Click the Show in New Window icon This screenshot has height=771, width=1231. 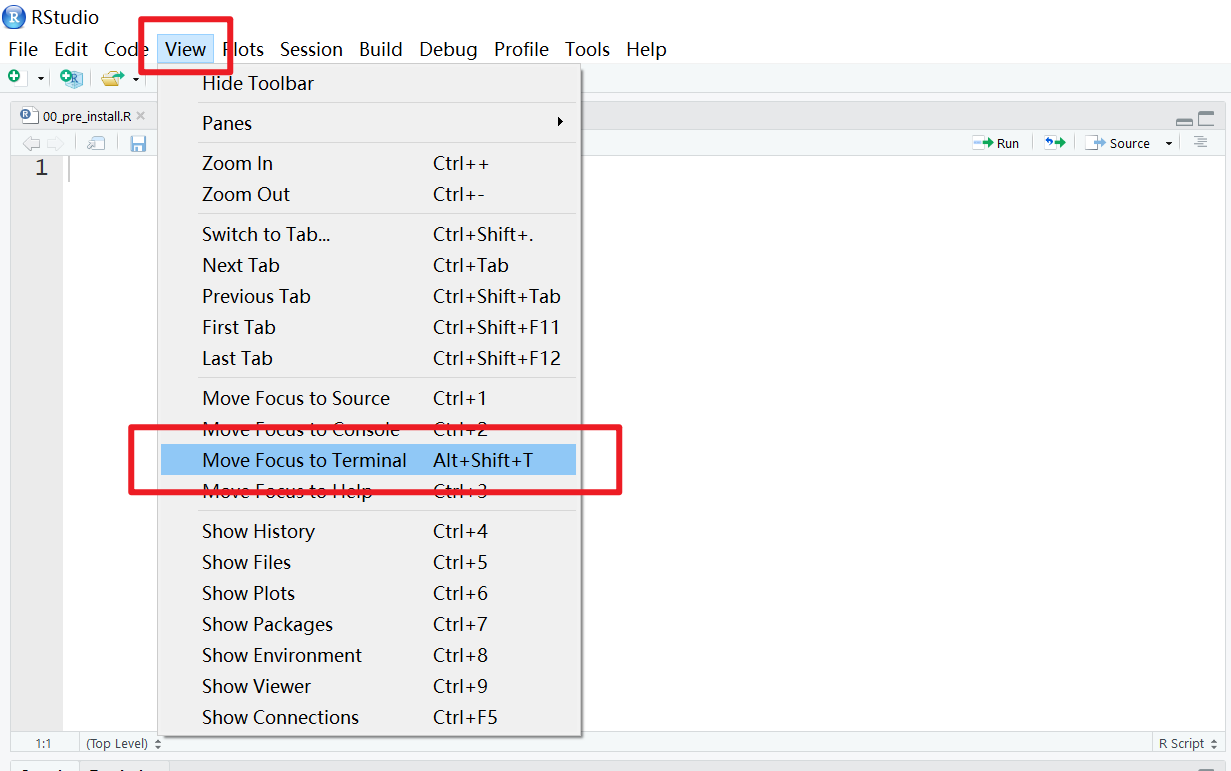pyautogui.click(x=96, y=144)
